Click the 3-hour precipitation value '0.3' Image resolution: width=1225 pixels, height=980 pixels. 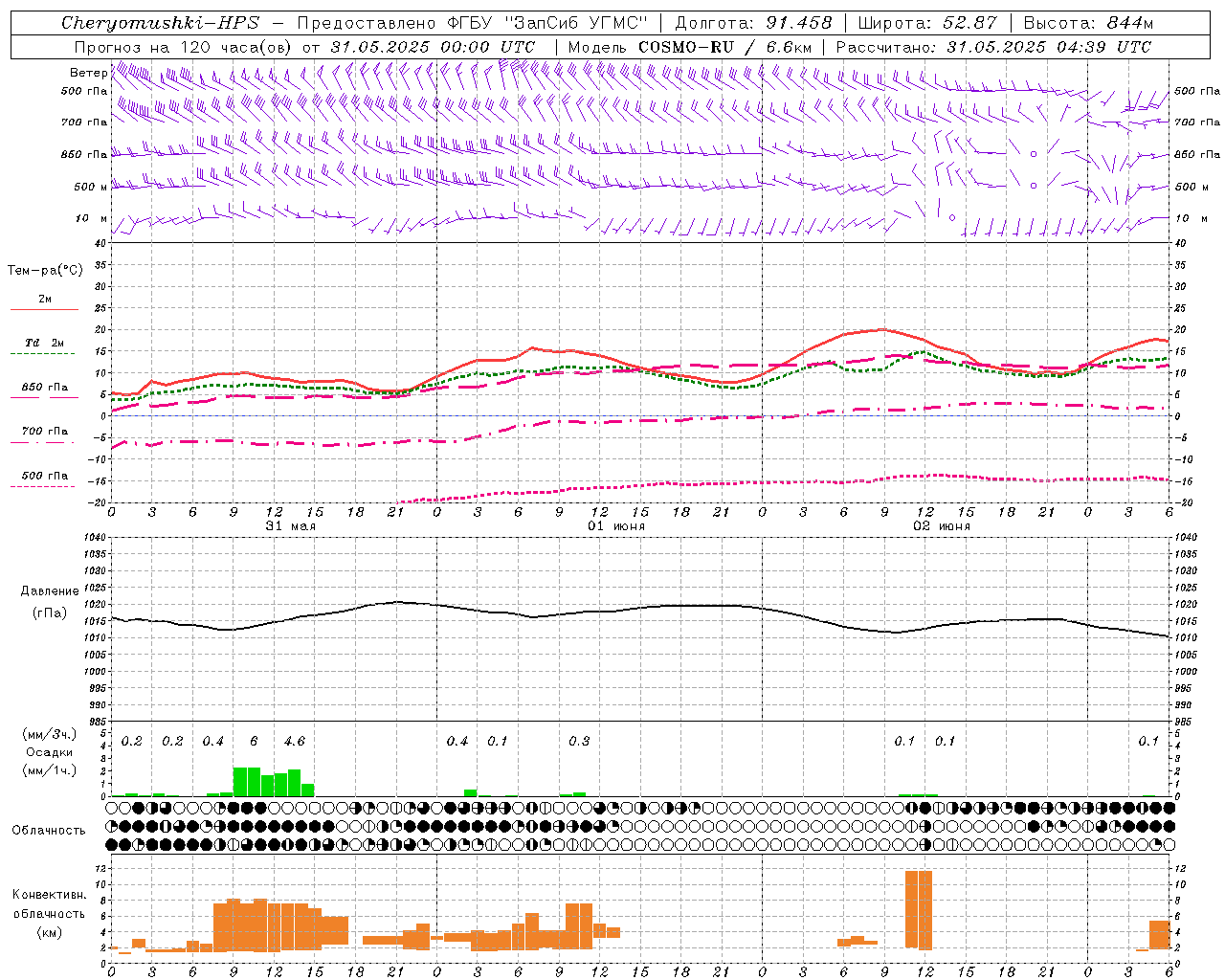pyautogui.click(x=579, y=742)
